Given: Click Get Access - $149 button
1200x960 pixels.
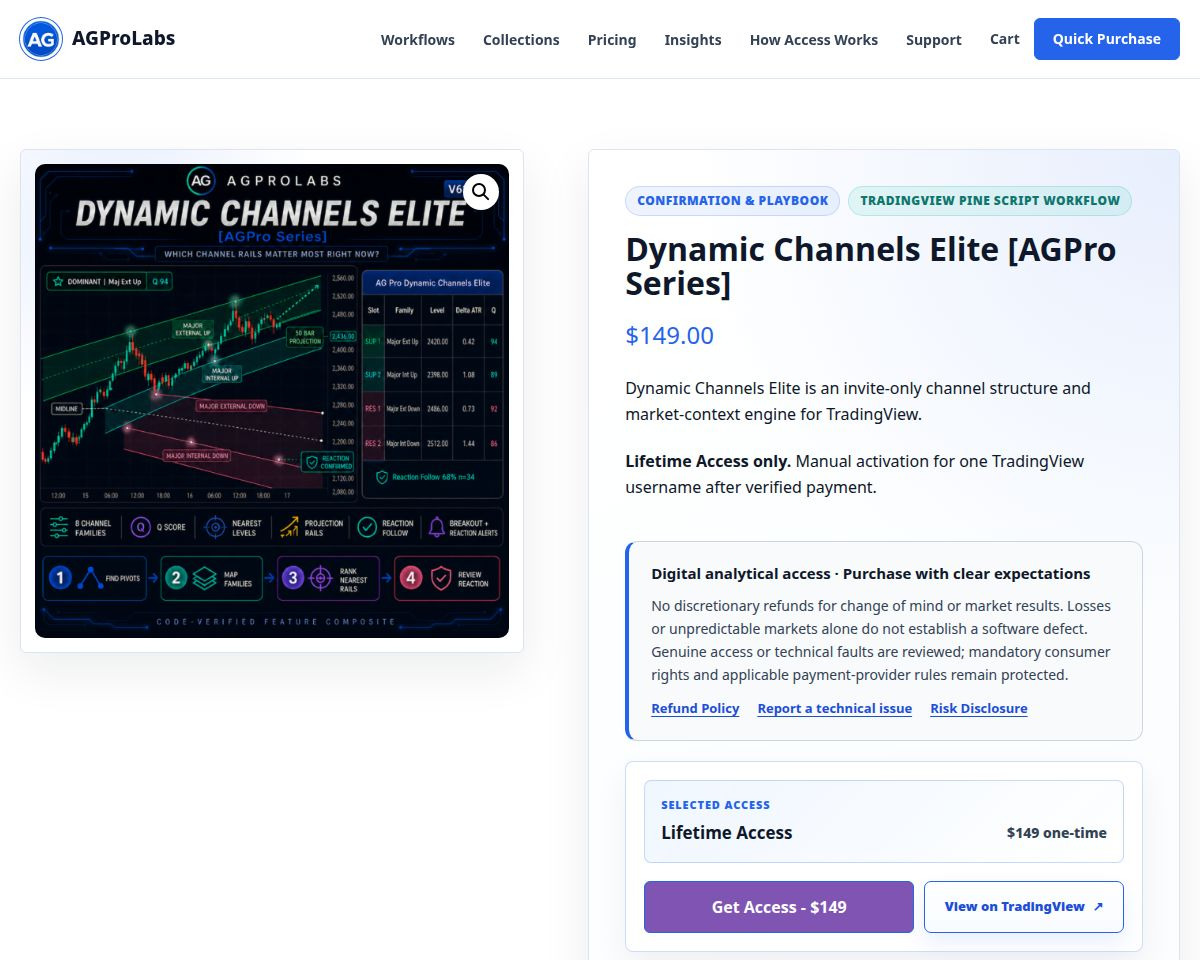Looking at the screenshot, I should point(779,907).
